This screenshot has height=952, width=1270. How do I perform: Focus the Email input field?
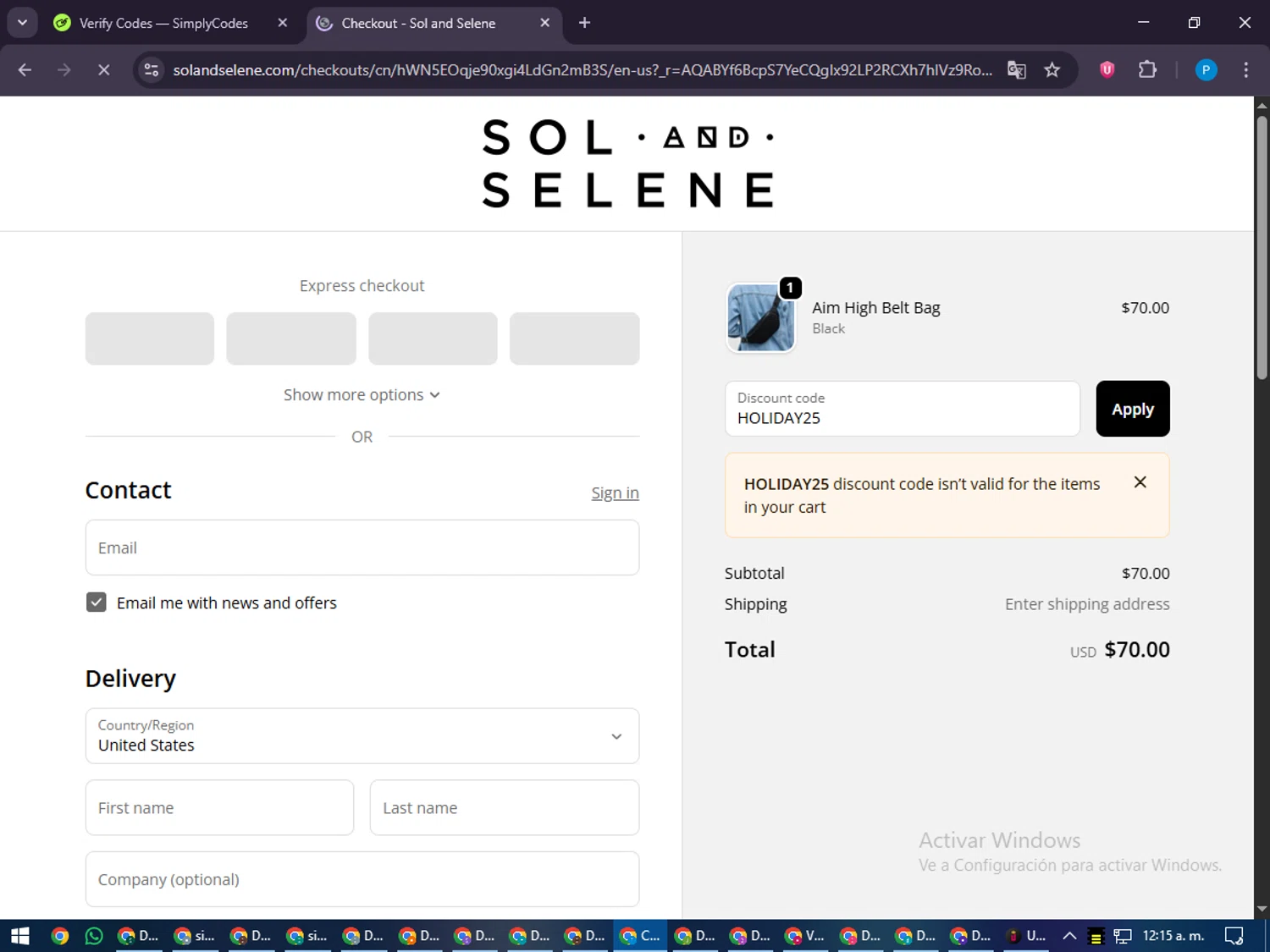[x=362, y=548]
